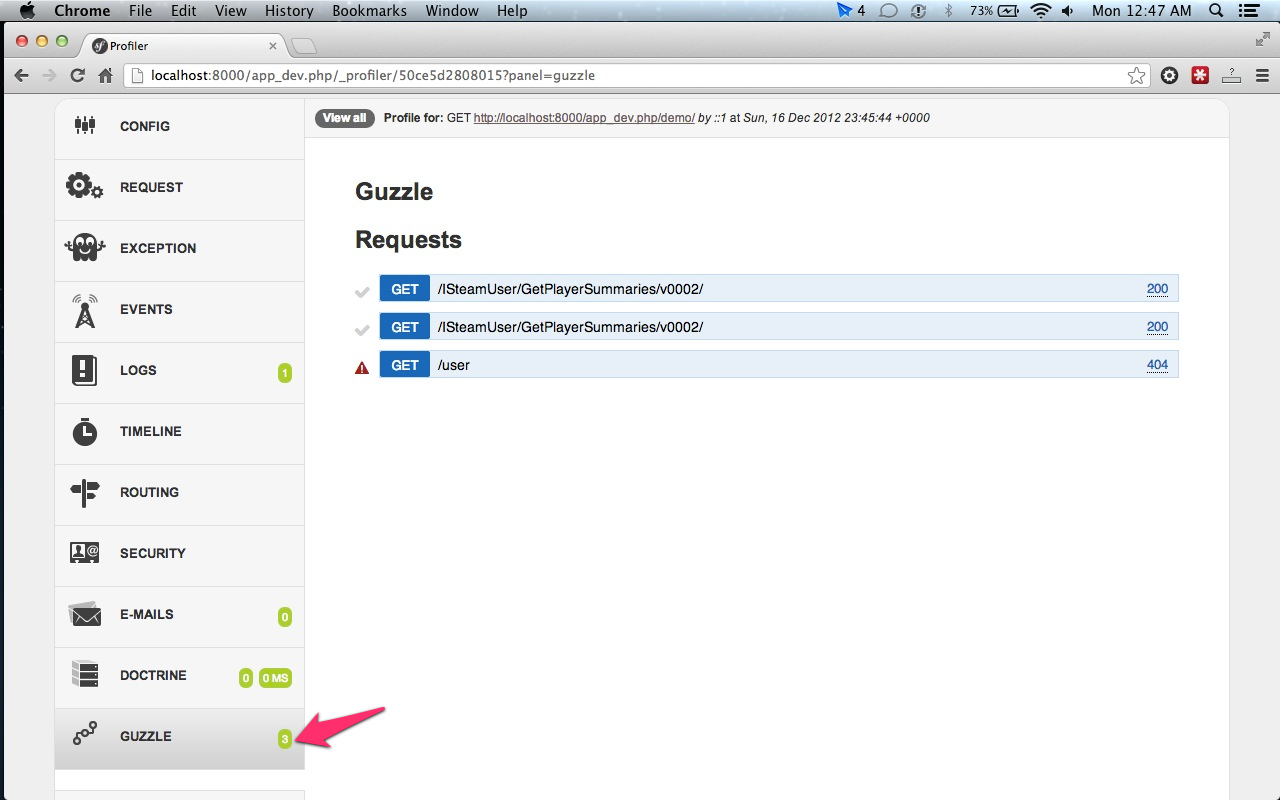The width and height of the screenshot is (1280, 800).
Task: Open the Bookmarks menu
Action: point(369,11)
